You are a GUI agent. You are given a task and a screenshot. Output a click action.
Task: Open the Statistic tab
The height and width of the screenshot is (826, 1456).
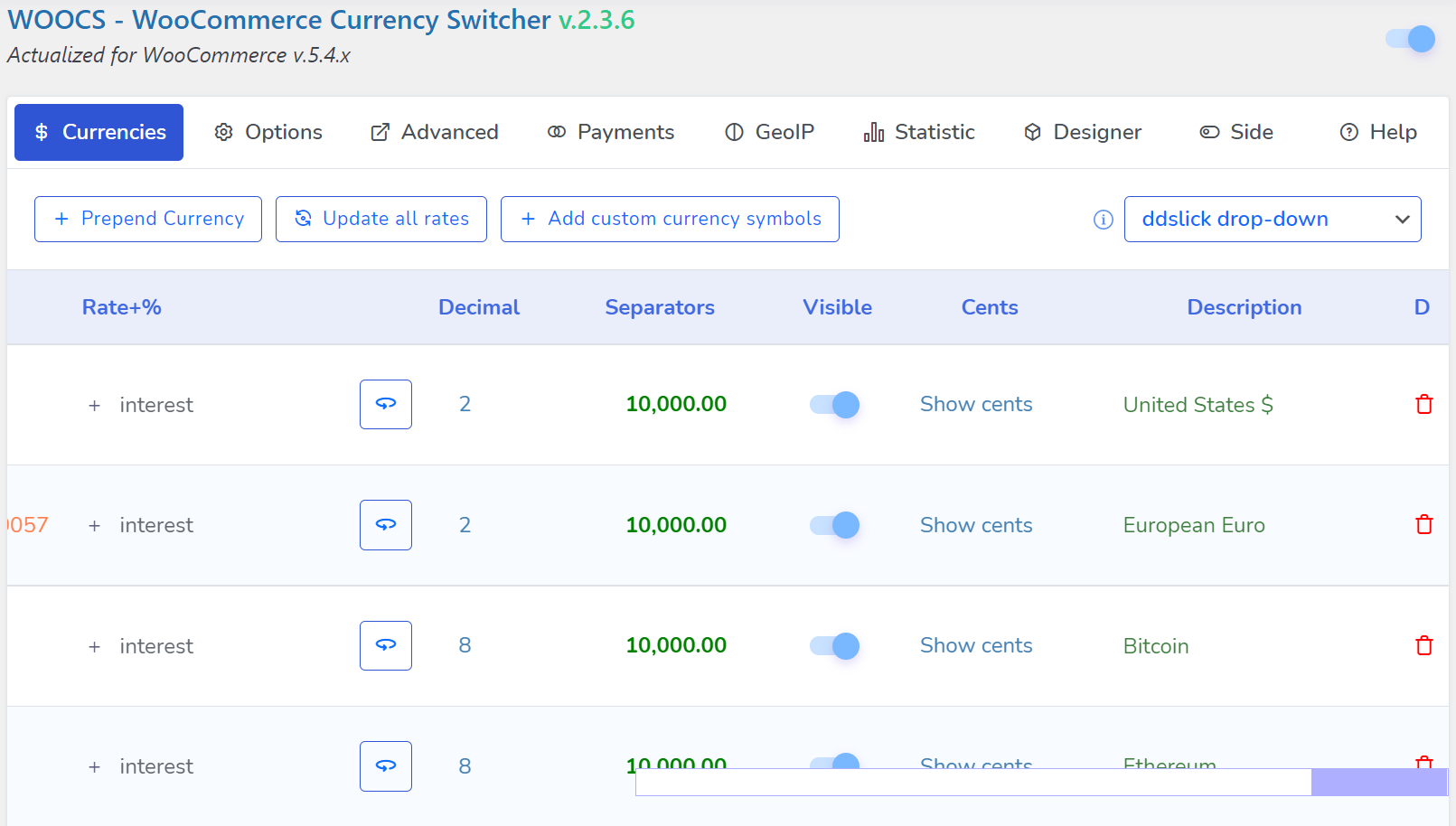[919, 132]
